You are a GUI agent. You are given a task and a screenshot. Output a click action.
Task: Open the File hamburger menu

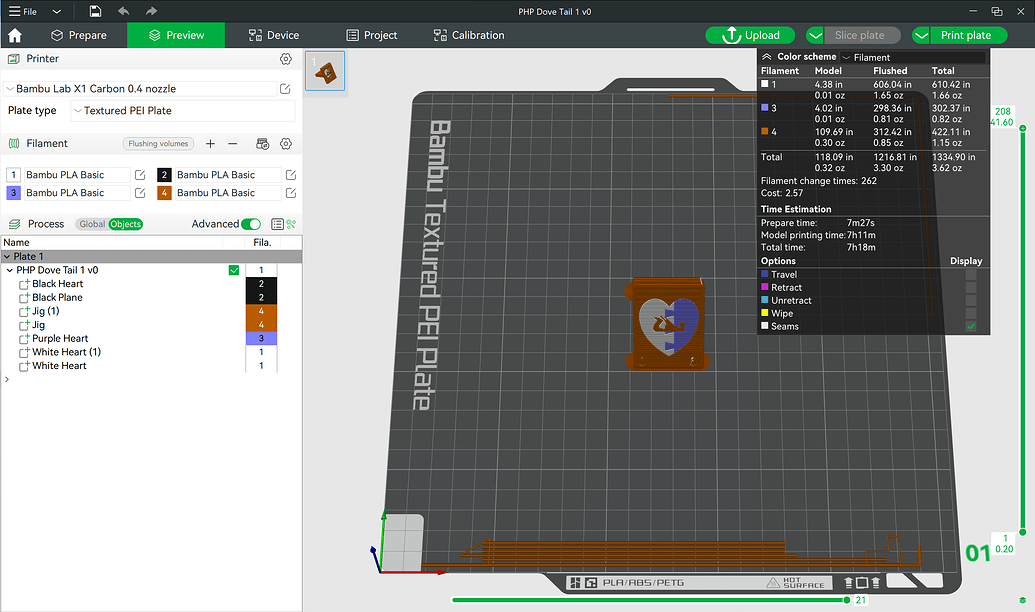point(22,11)
